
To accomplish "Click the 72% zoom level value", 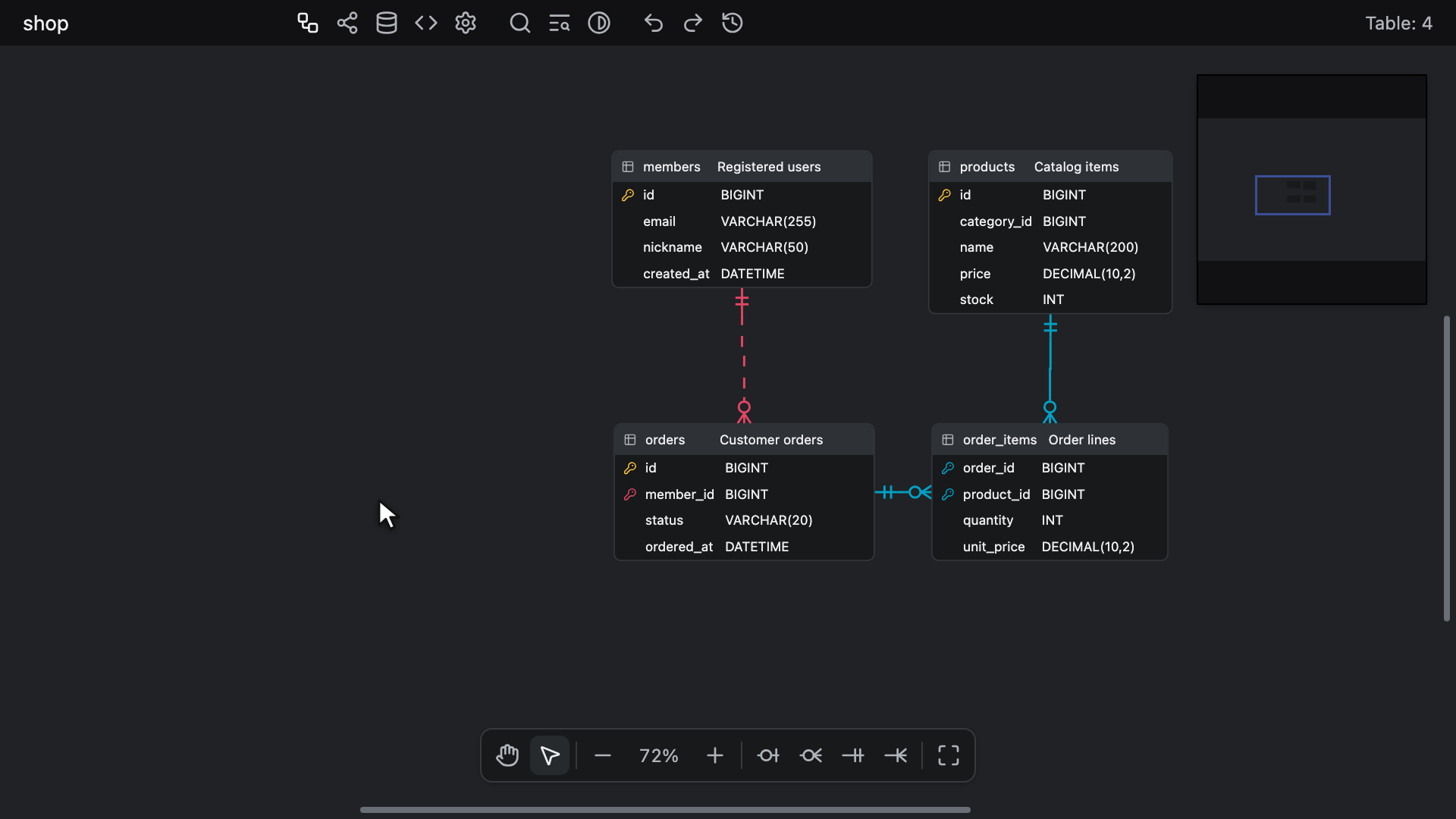I will (x=659, y=755).
